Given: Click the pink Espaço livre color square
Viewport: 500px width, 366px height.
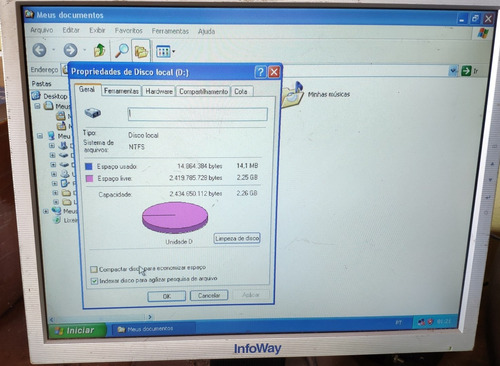Looking at the screenshot, I should pos(89,179).
